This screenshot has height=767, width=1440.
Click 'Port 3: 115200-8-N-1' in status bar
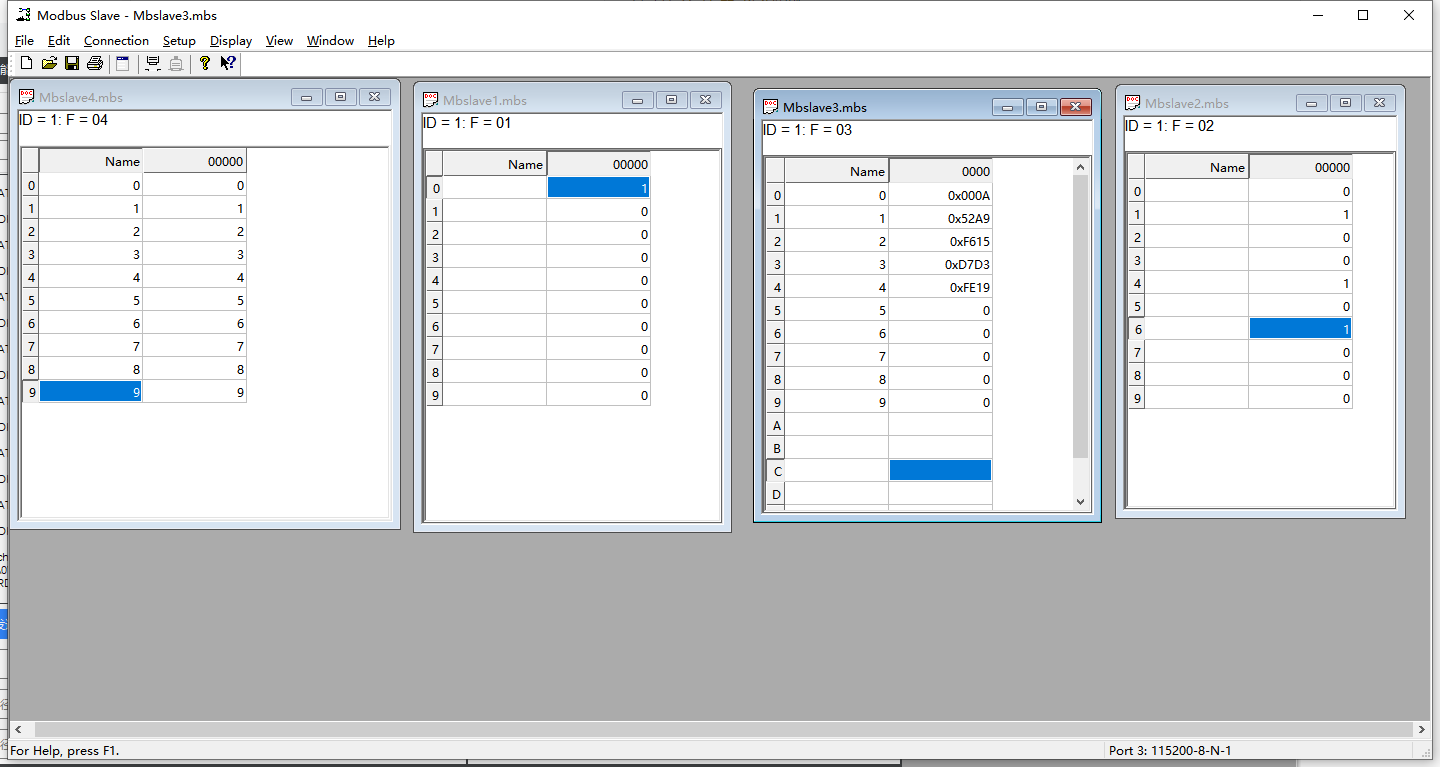1170,750
